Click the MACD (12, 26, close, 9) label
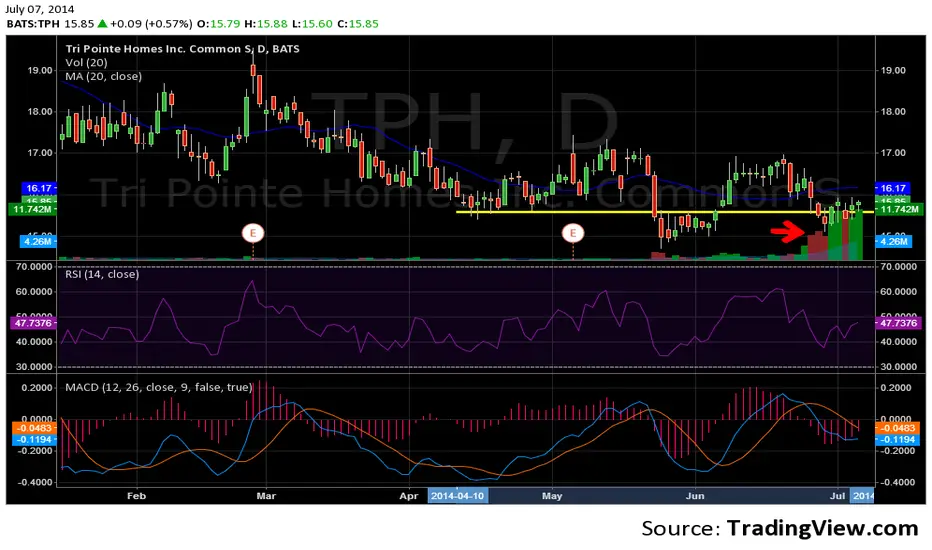932x550 pixels. [159, 387]
